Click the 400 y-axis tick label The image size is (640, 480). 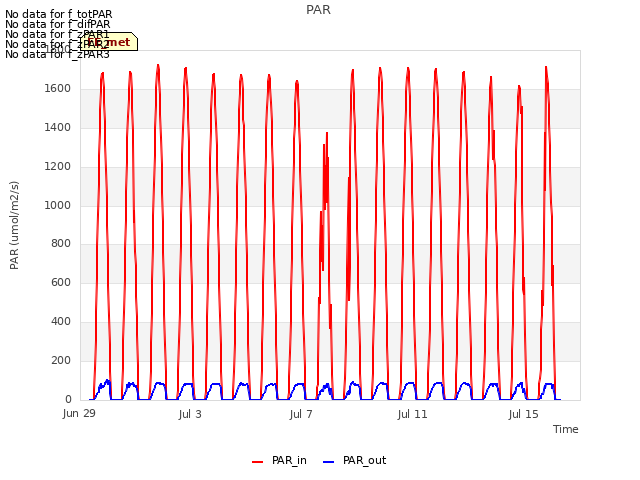pos(61,322)
